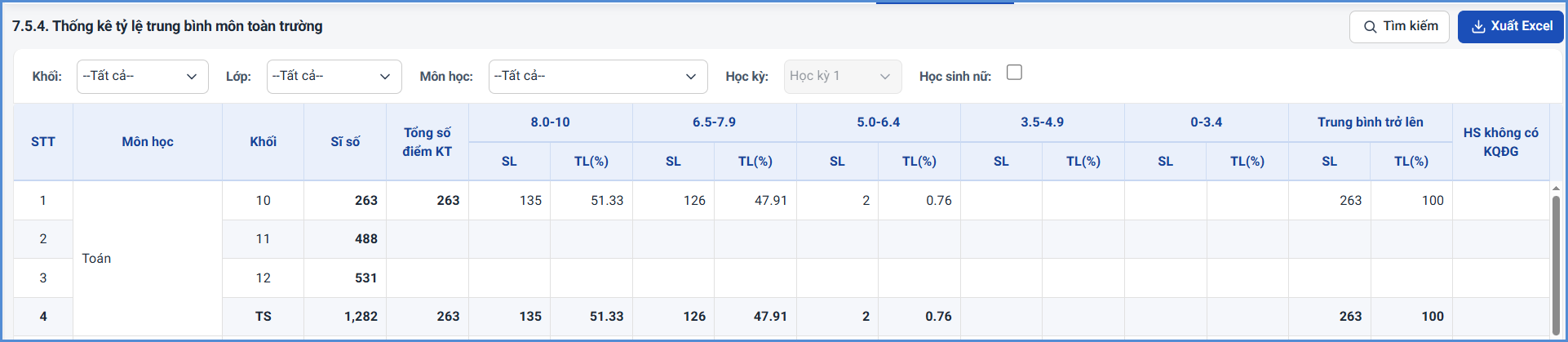Click the Khối 12 cell
This screenshot has height=342, width=1568.
(x=263, y=278)
